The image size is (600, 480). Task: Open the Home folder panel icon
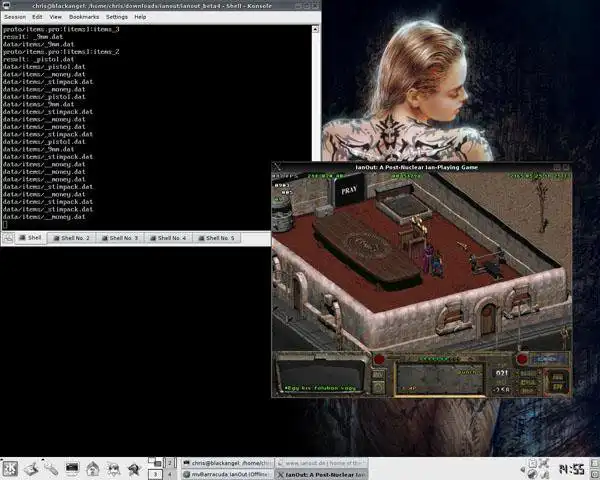93,468
